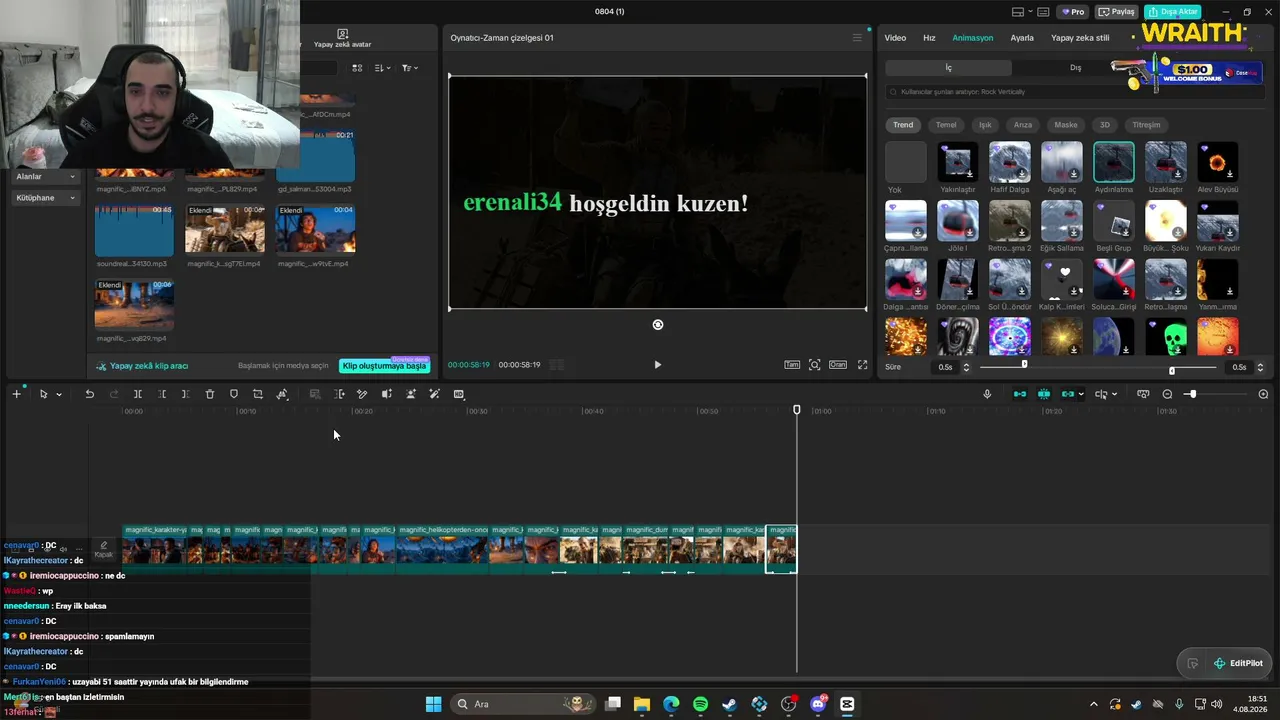Screen dimensions: 1280x720
Task: Click Klip oluşturmaya başla button
Action: tap(384, 366)
